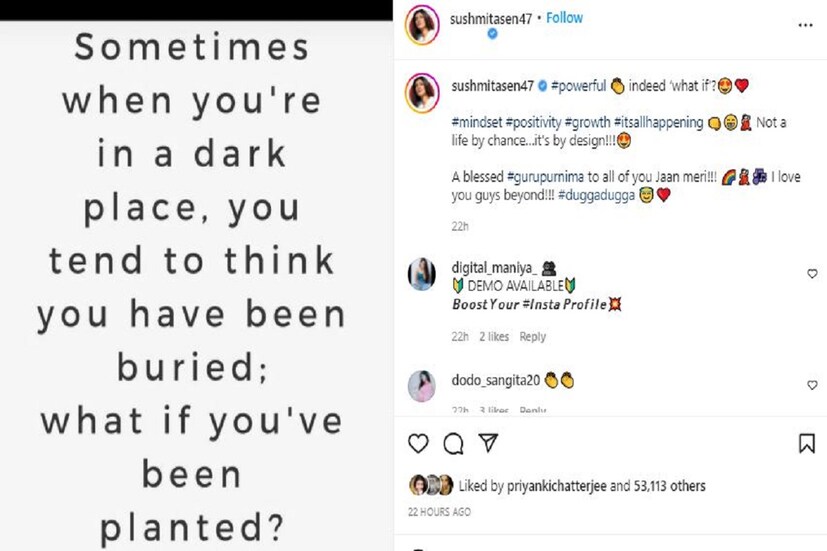The height and width of the screenshot is (551, 827).
Task: Save the post with the bookmark icon
Action: point(807,443)
